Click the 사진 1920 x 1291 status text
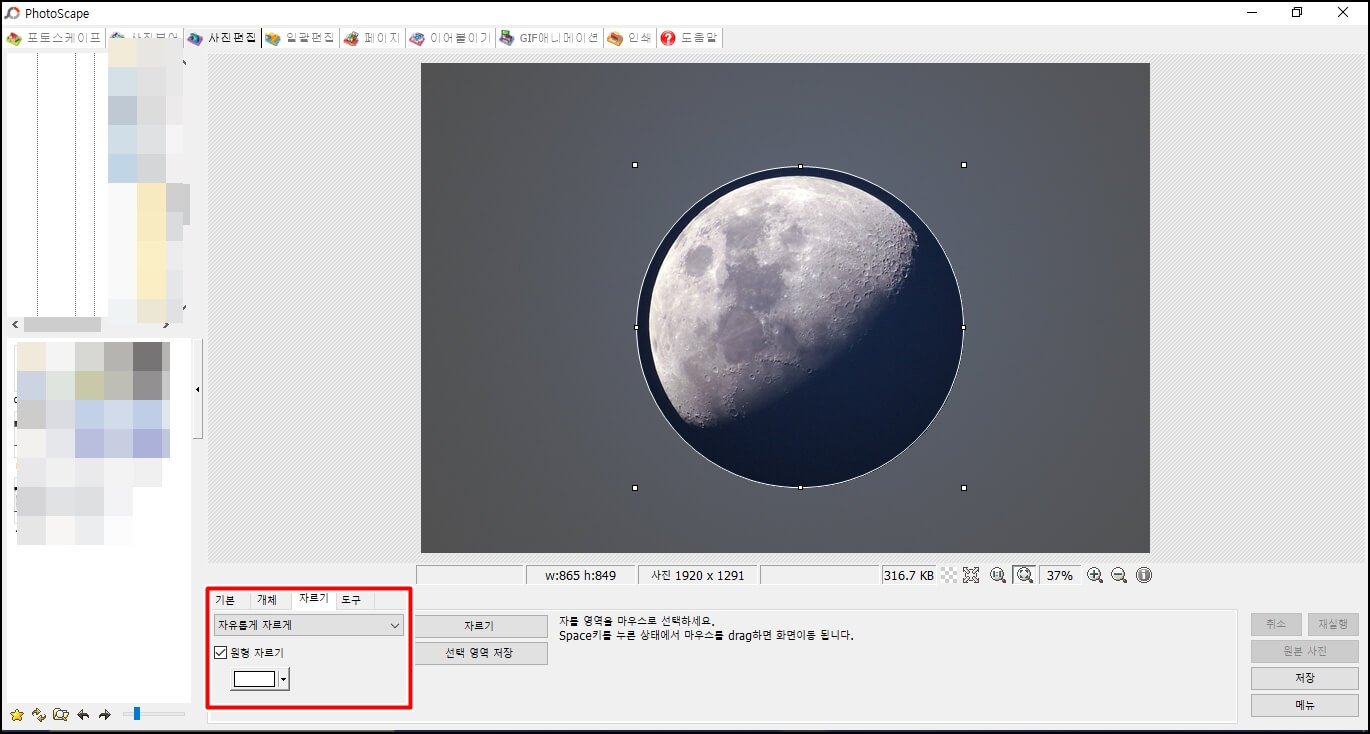 (x=698, y=575)
